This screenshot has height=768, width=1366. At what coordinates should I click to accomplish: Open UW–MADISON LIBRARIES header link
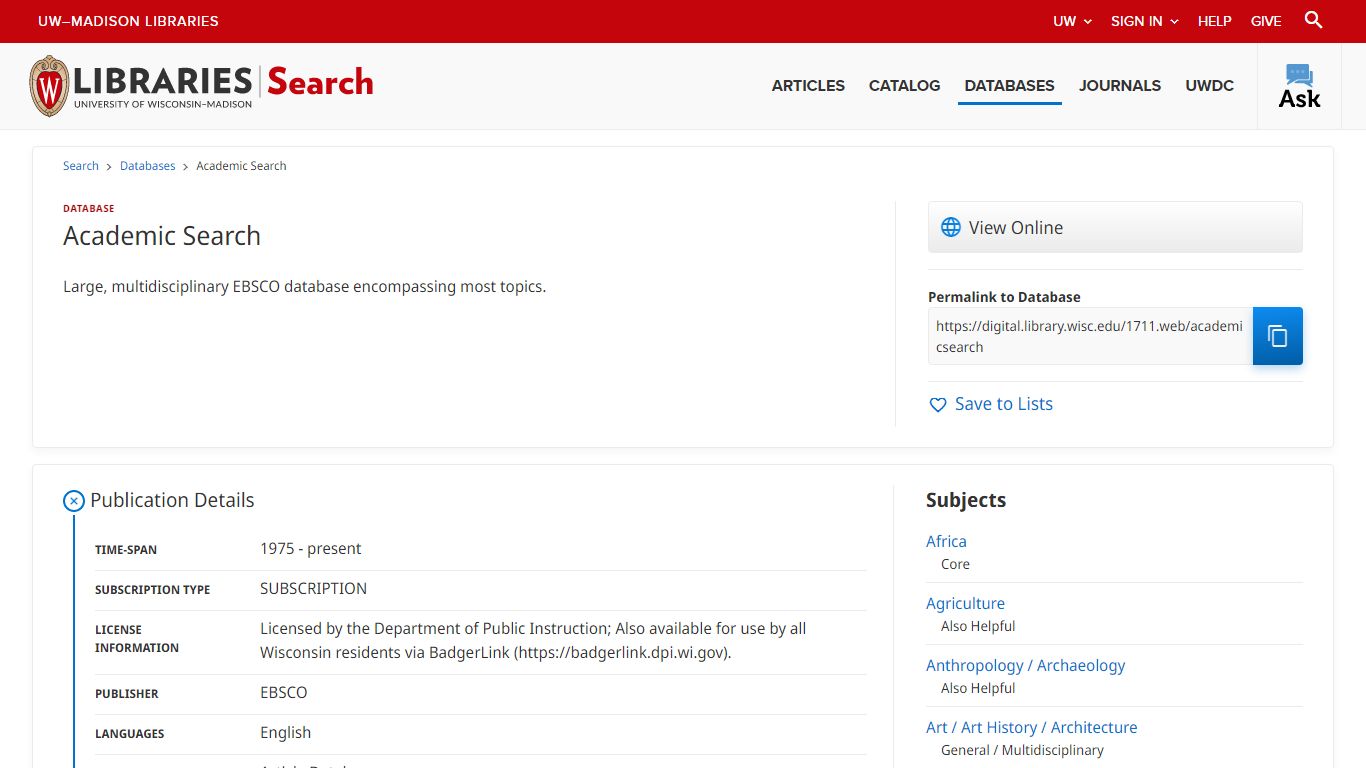coord(128,21)
